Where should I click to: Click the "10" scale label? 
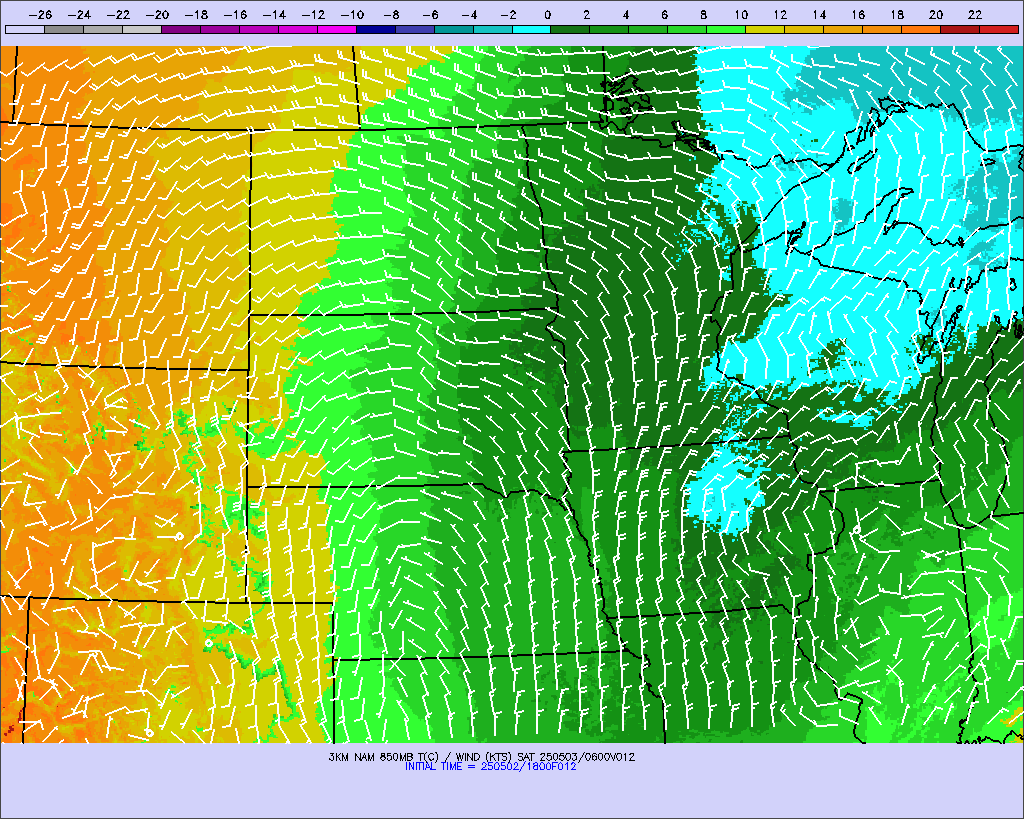point(741,14)
